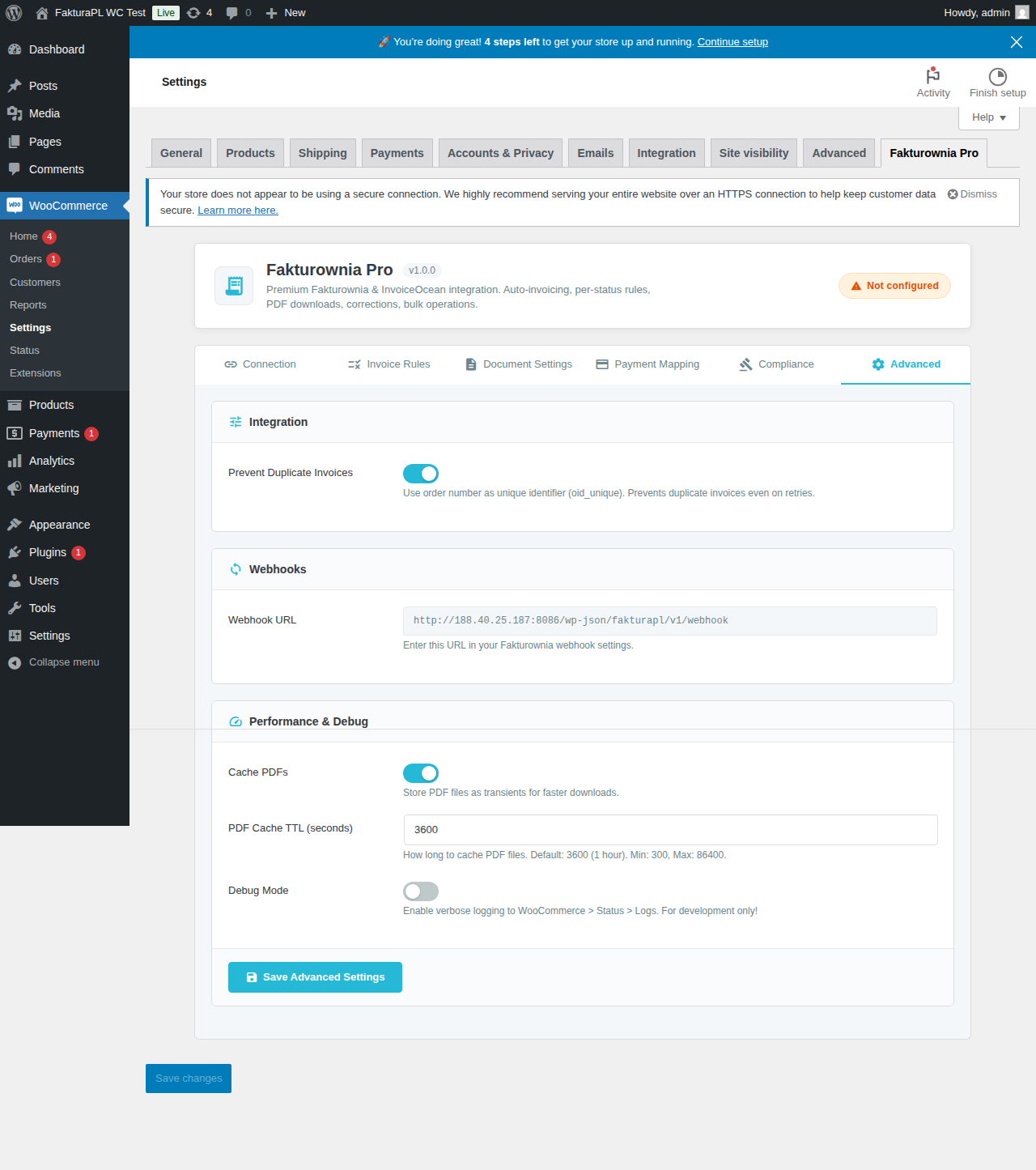The height and width of the screenshot is (1170, 1036).
Task: Switch to the Invoice Rules tab
Action: click(x=389, y=364)
